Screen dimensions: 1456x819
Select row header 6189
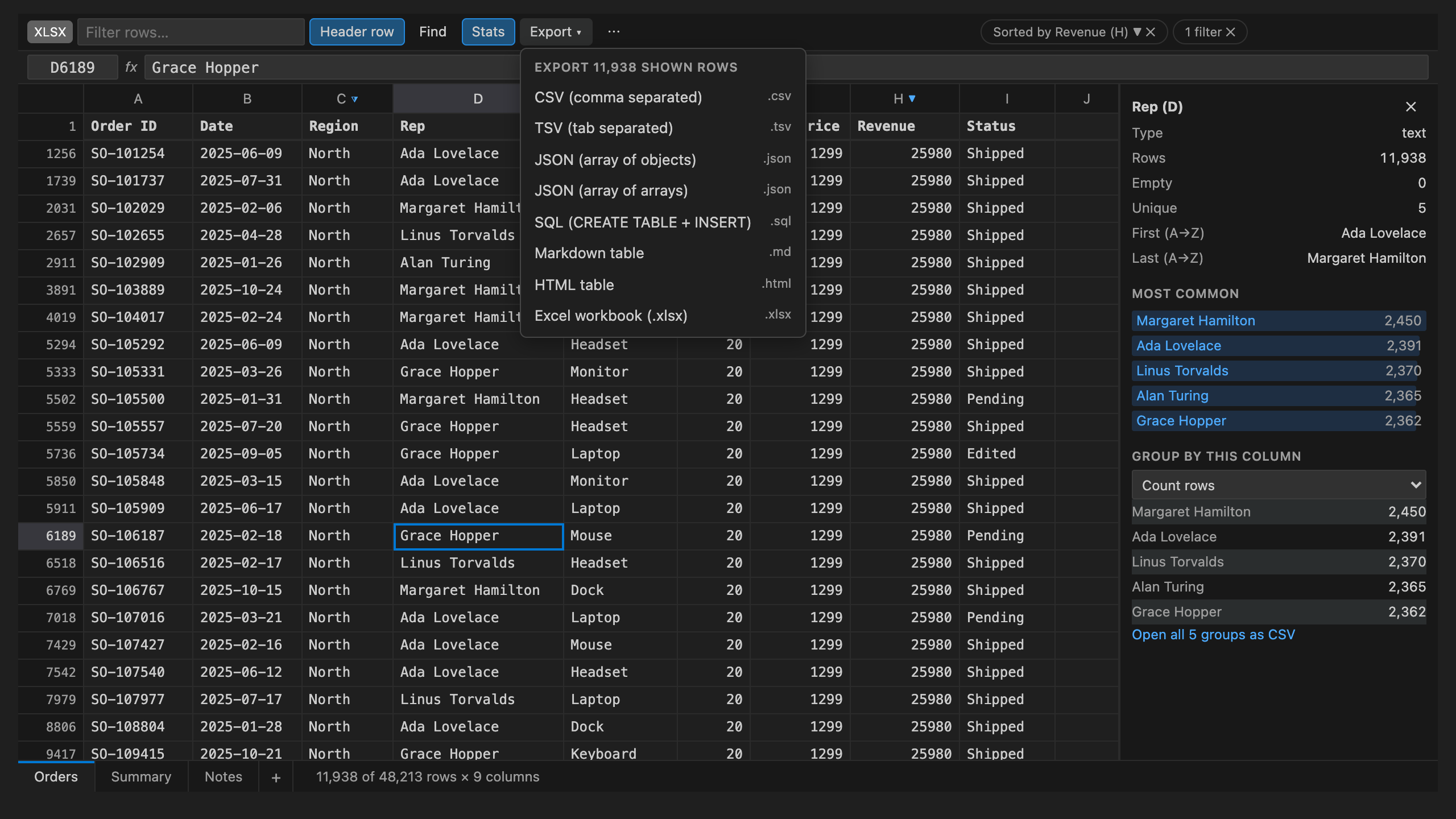51,536
